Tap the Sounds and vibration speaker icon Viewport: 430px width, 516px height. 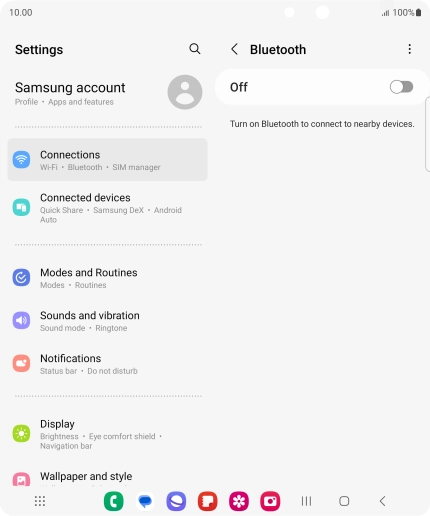21,320
